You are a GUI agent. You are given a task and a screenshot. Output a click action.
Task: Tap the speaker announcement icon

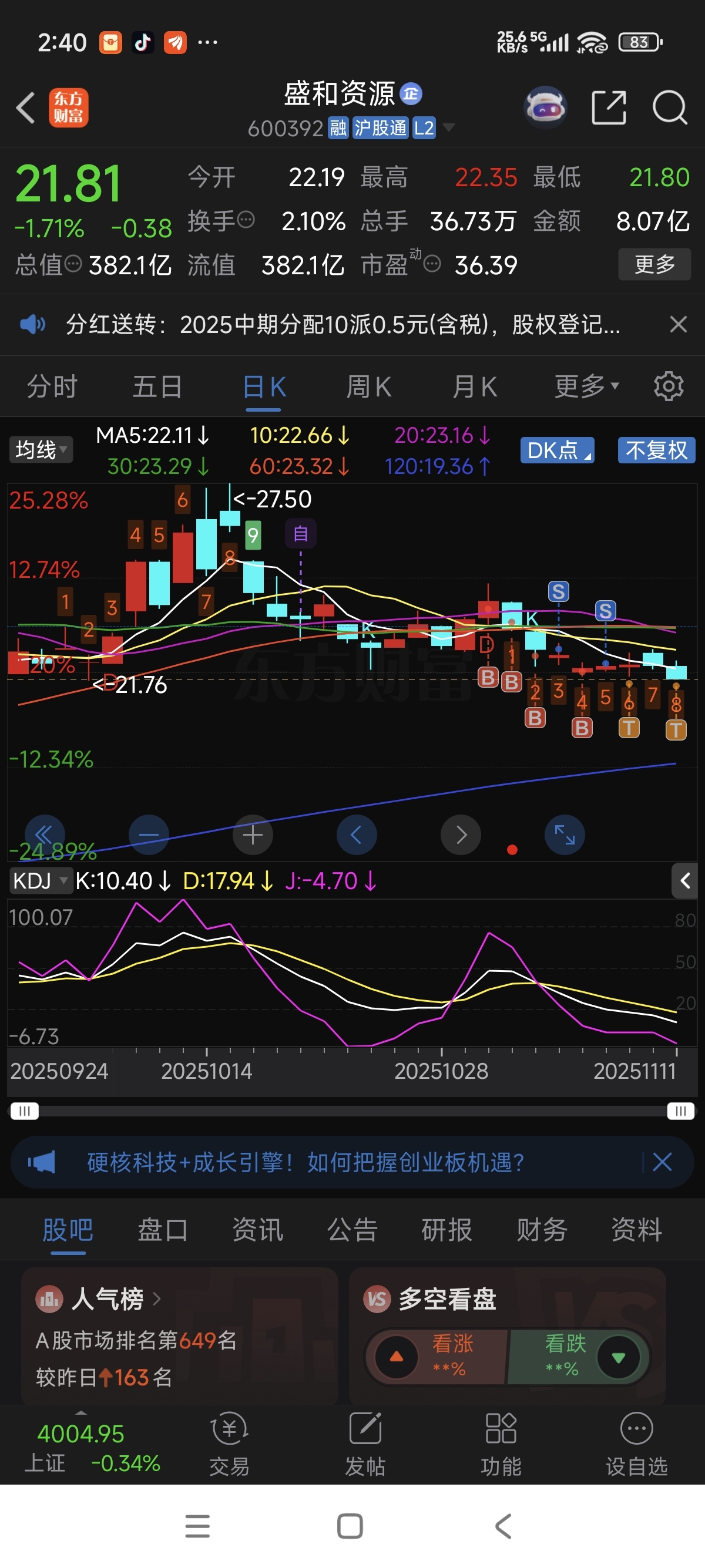coord(32,324)
